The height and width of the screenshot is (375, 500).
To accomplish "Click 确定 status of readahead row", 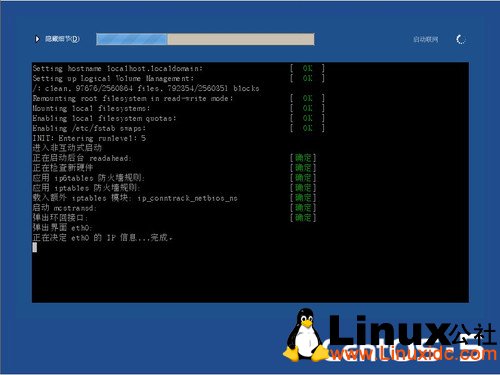I will pyautogui.click(x=303, y=158).
